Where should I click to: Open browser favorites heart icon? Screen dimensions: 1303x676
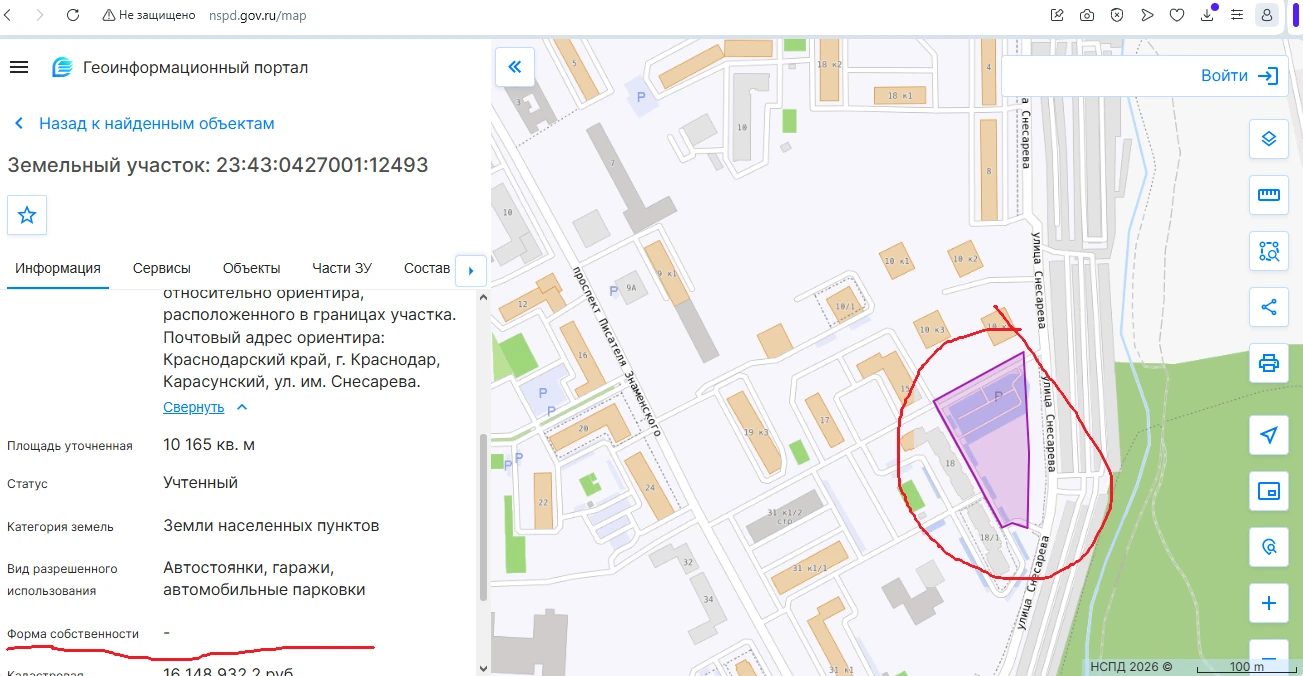(x=1177, y=16)
